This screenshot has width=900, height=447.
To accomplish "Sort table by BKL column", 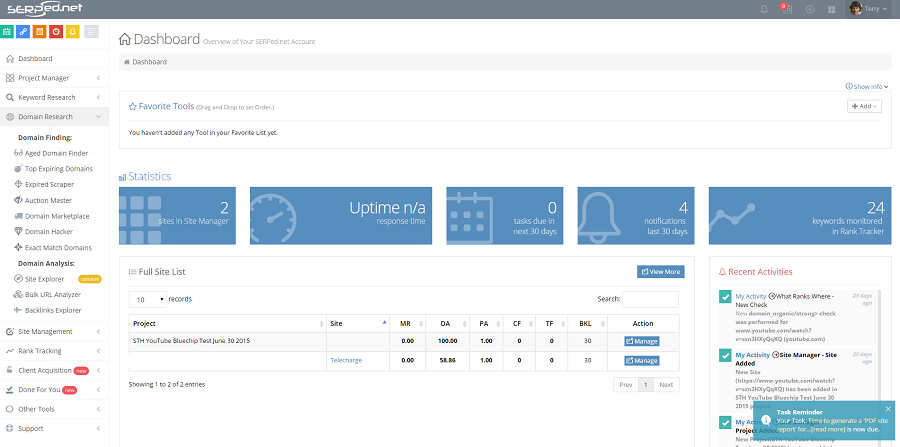I will [587, 324].
